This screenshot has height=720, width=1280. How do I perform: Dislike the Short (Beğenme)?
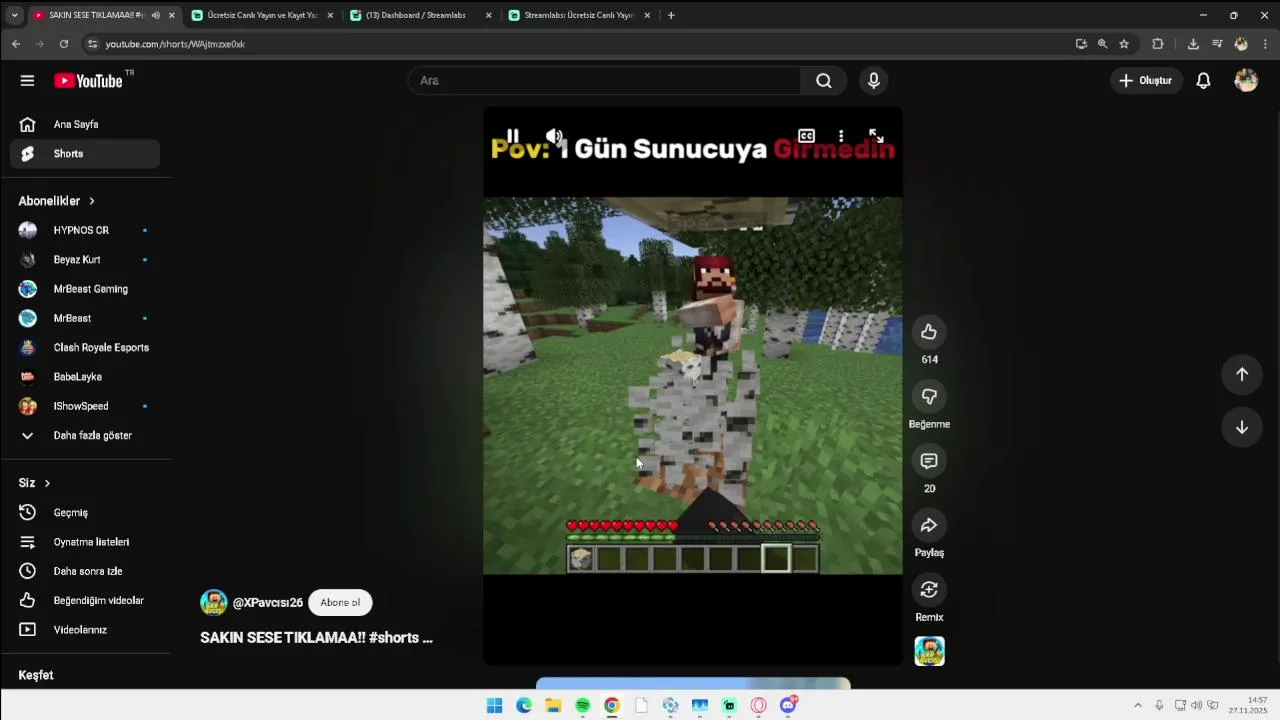(x=929, y=397)
